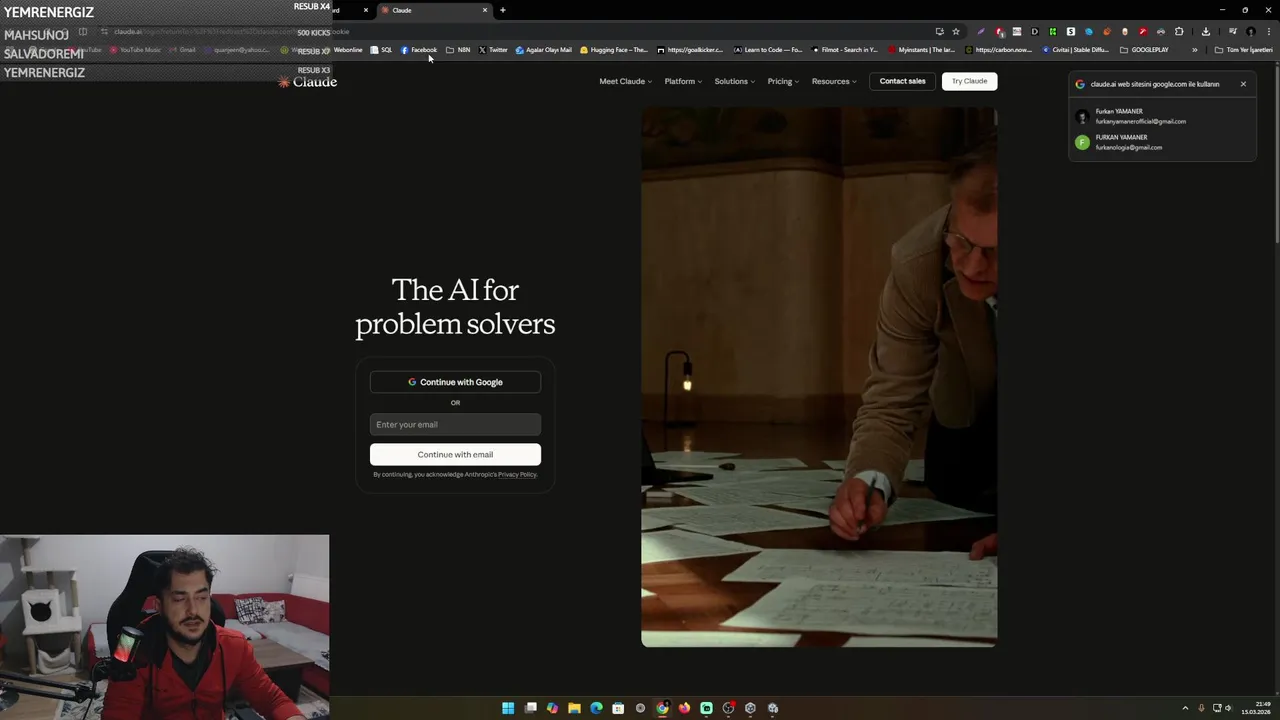Bookmark this page with the star icon
The height and width of the screenshot is (720, 1280).
(956, 31)
